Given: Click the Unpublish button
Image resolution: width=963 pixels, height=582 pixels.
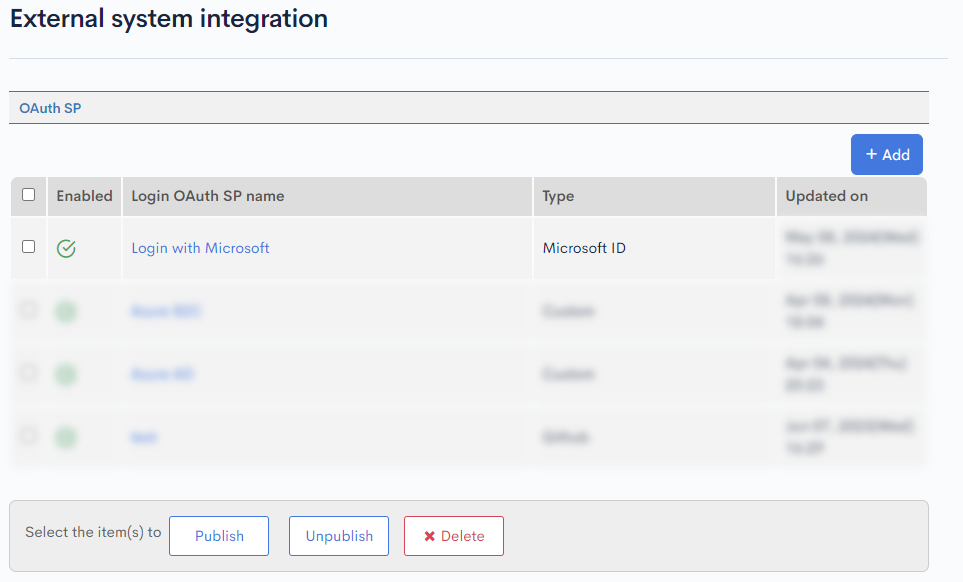Looking at the screenshot, I should pyautogui.click(x=338, y=535).
